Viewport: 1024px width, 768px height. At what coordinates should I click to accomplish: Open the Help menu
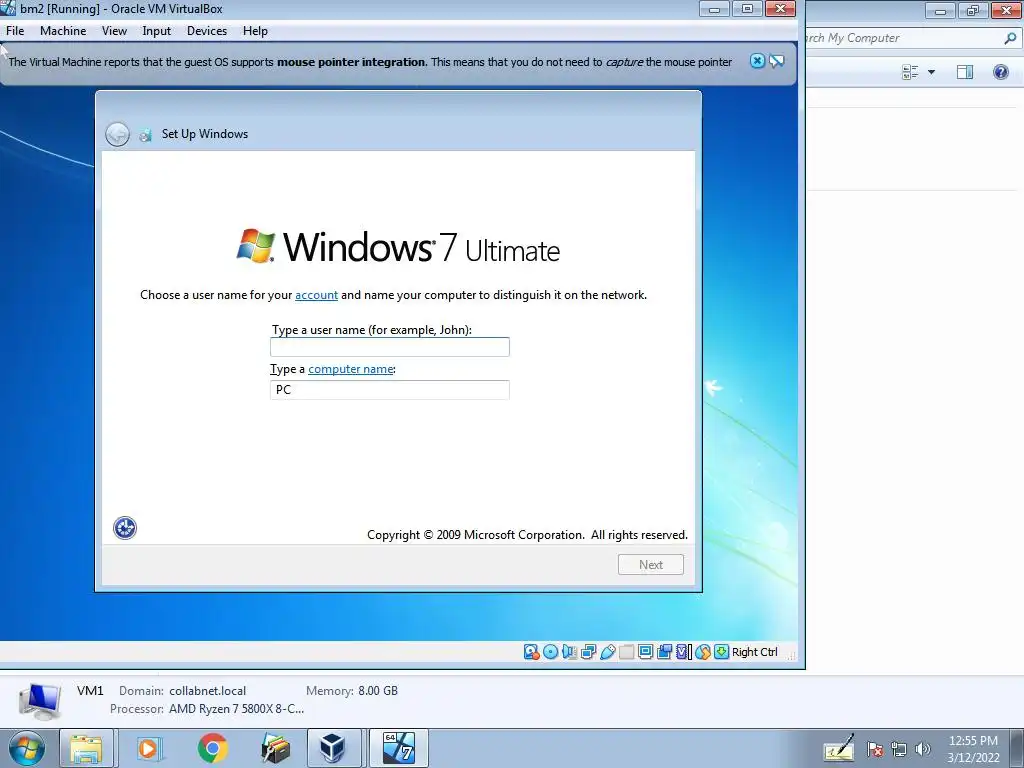[x=255, y=31]
